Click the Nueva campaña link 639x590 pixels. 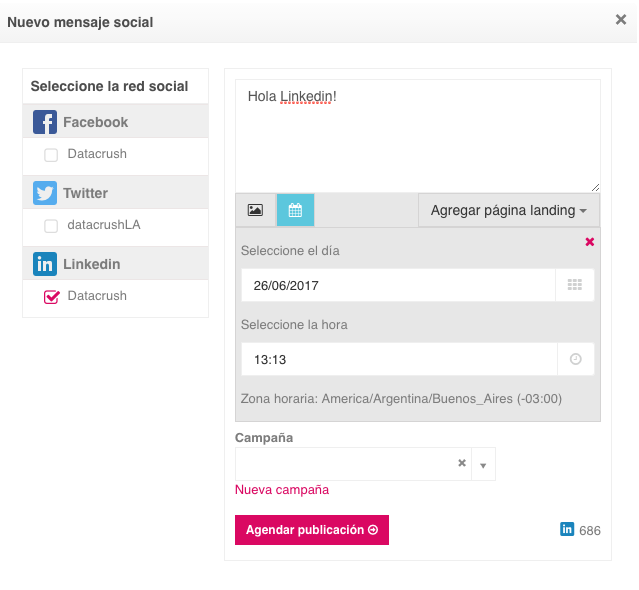point(282,489)
